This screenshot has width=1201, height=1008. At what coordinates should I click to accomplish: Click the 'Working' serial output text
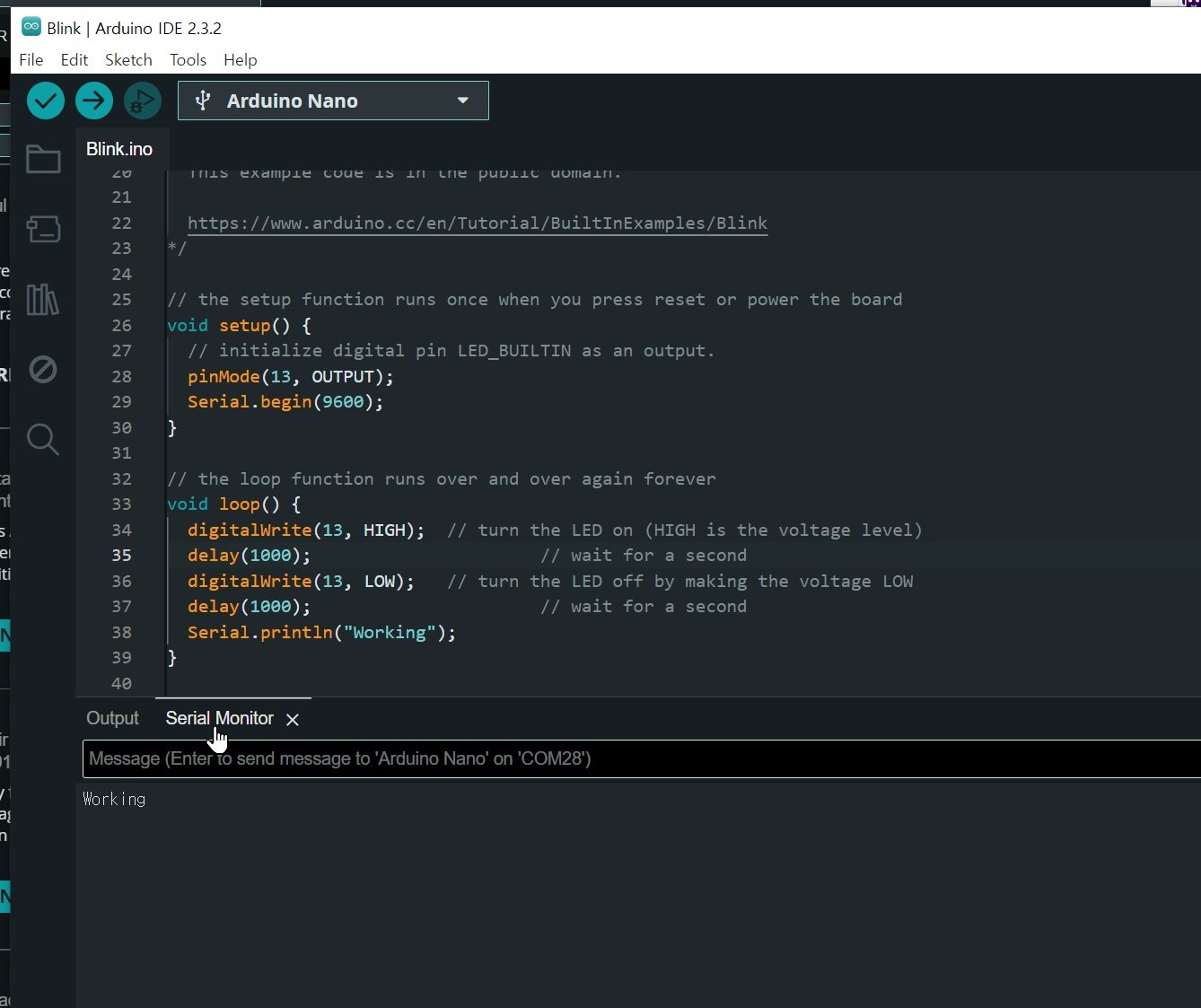point(114,799)
